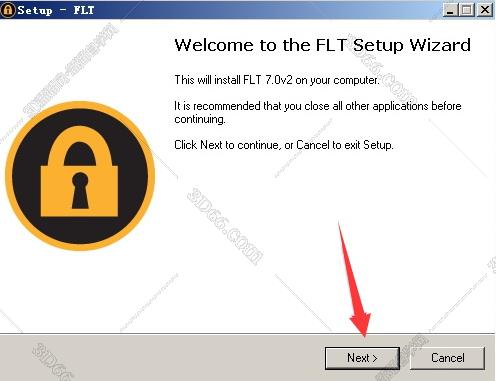Click the 'Setup - FLT' title bar text
This screenshot has height=381, width=496.
click(x=56, y=10)
